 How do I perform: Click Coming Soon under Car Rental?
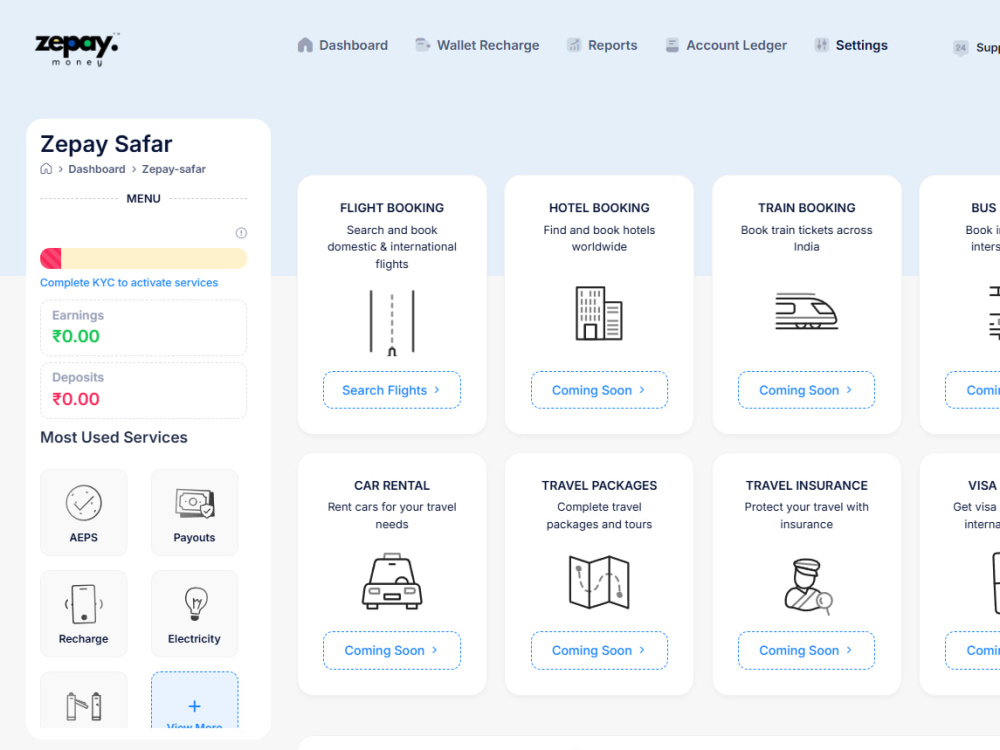tap(392, 650)
